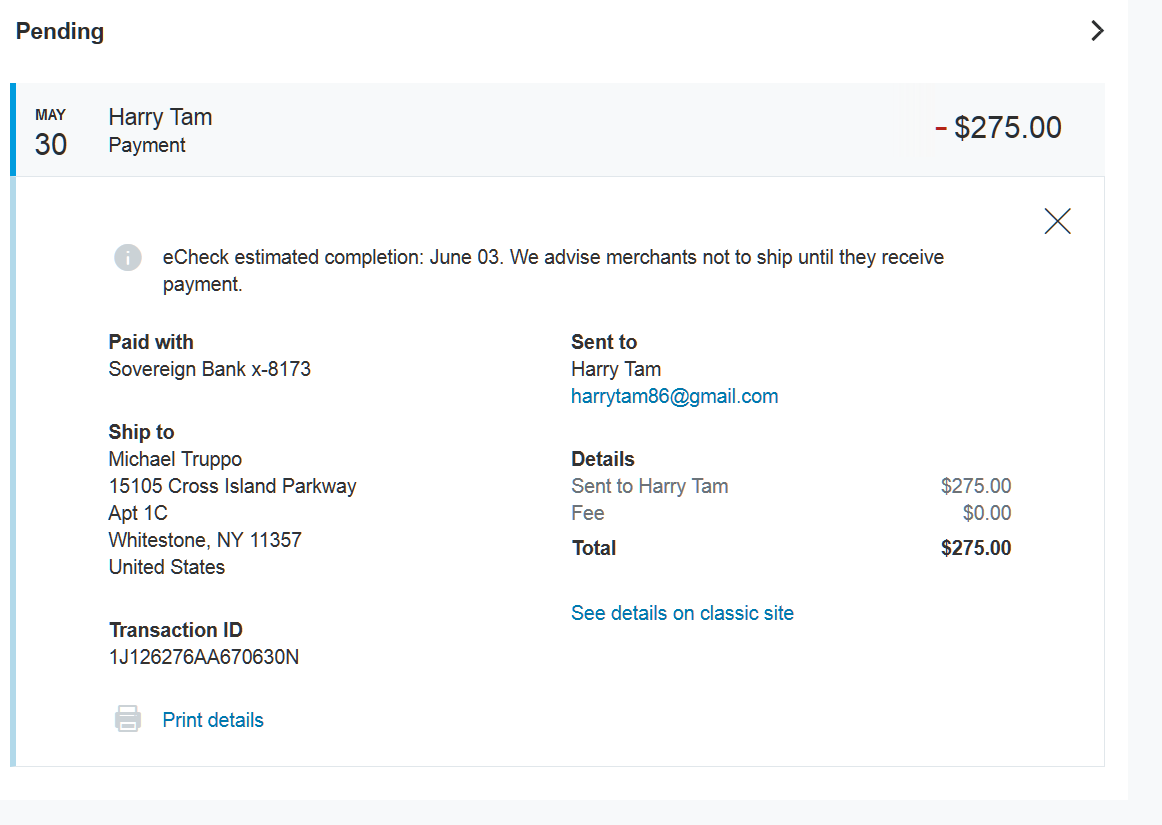Screen dimensions: 1162x825
Task: Click the printer icon
Action: (127, 719)
